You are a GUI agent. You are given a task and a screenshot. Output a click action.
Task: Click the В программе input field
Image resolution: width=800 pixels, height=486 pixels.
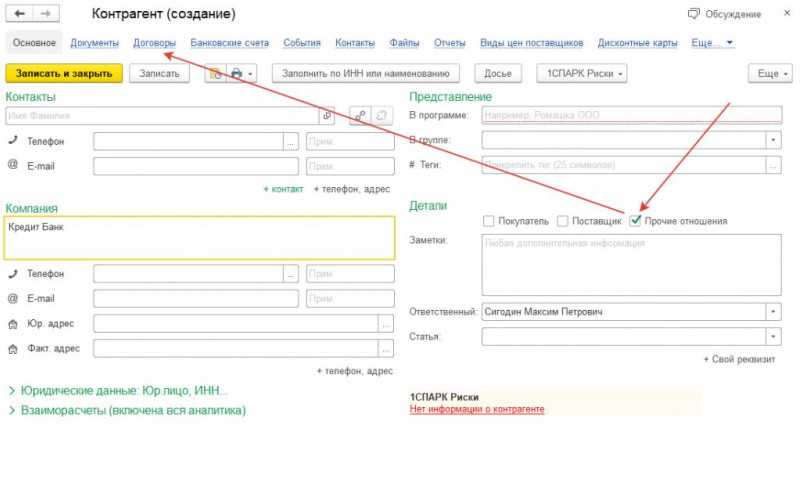tap(632, 115)
